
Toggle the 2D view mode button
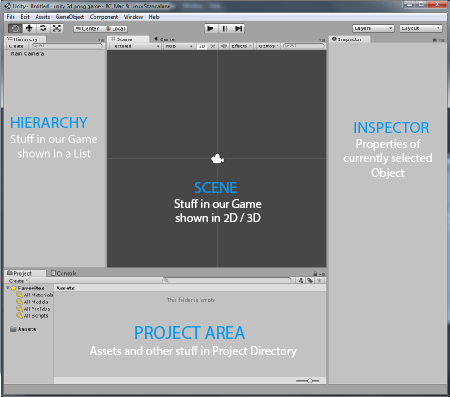pos(202,46)
